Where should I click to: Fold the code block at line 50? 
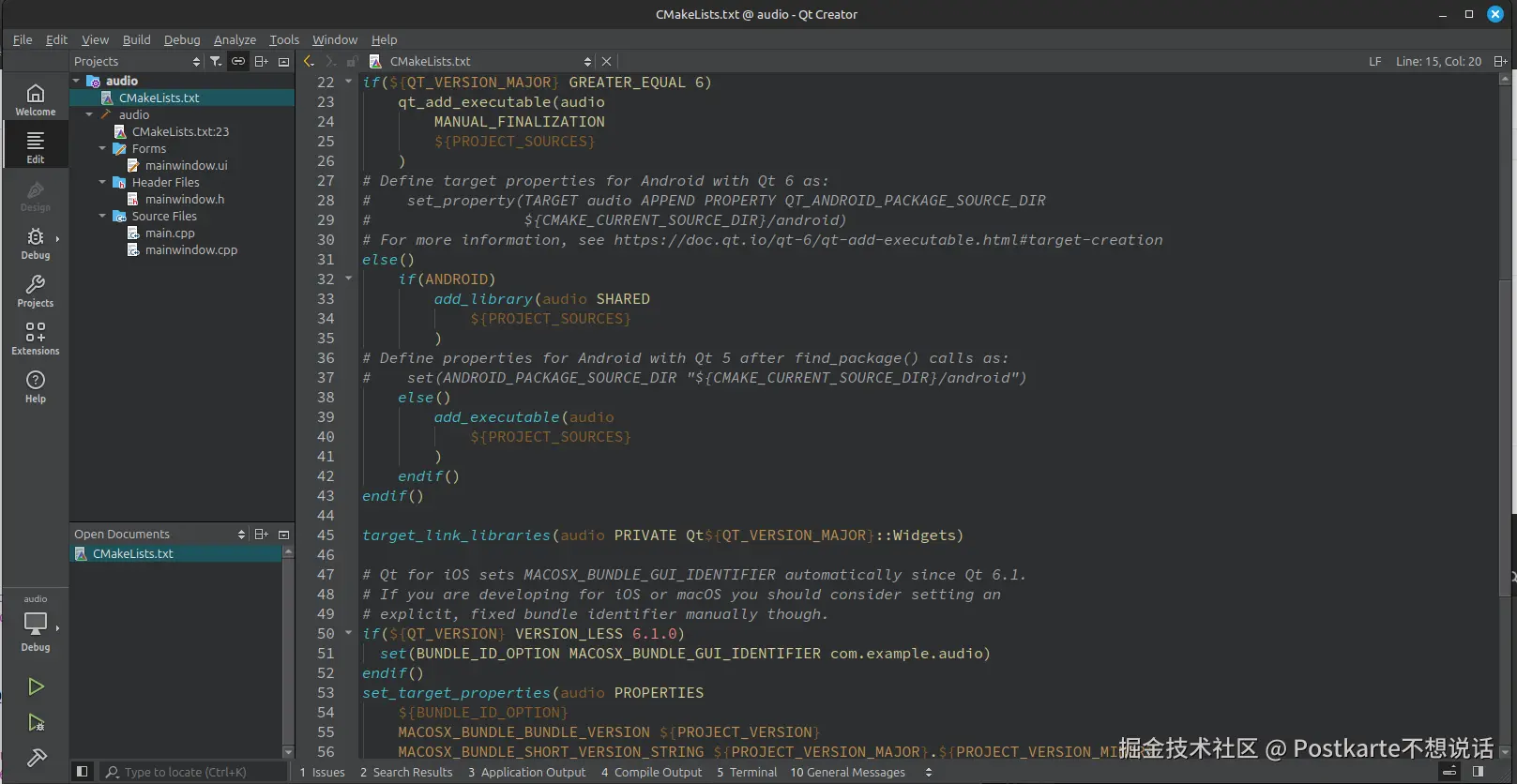click(x=349, y=633)
